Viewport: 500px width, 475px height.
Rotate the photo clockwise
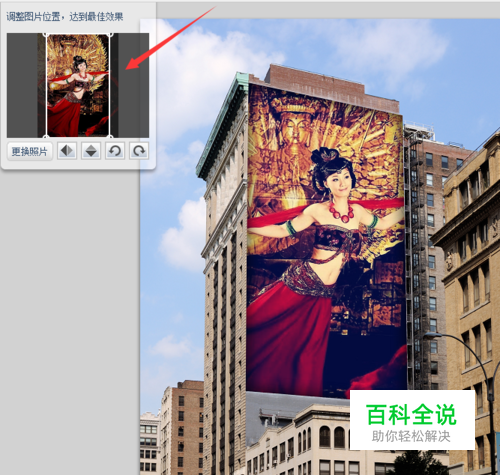pos(139,151)
